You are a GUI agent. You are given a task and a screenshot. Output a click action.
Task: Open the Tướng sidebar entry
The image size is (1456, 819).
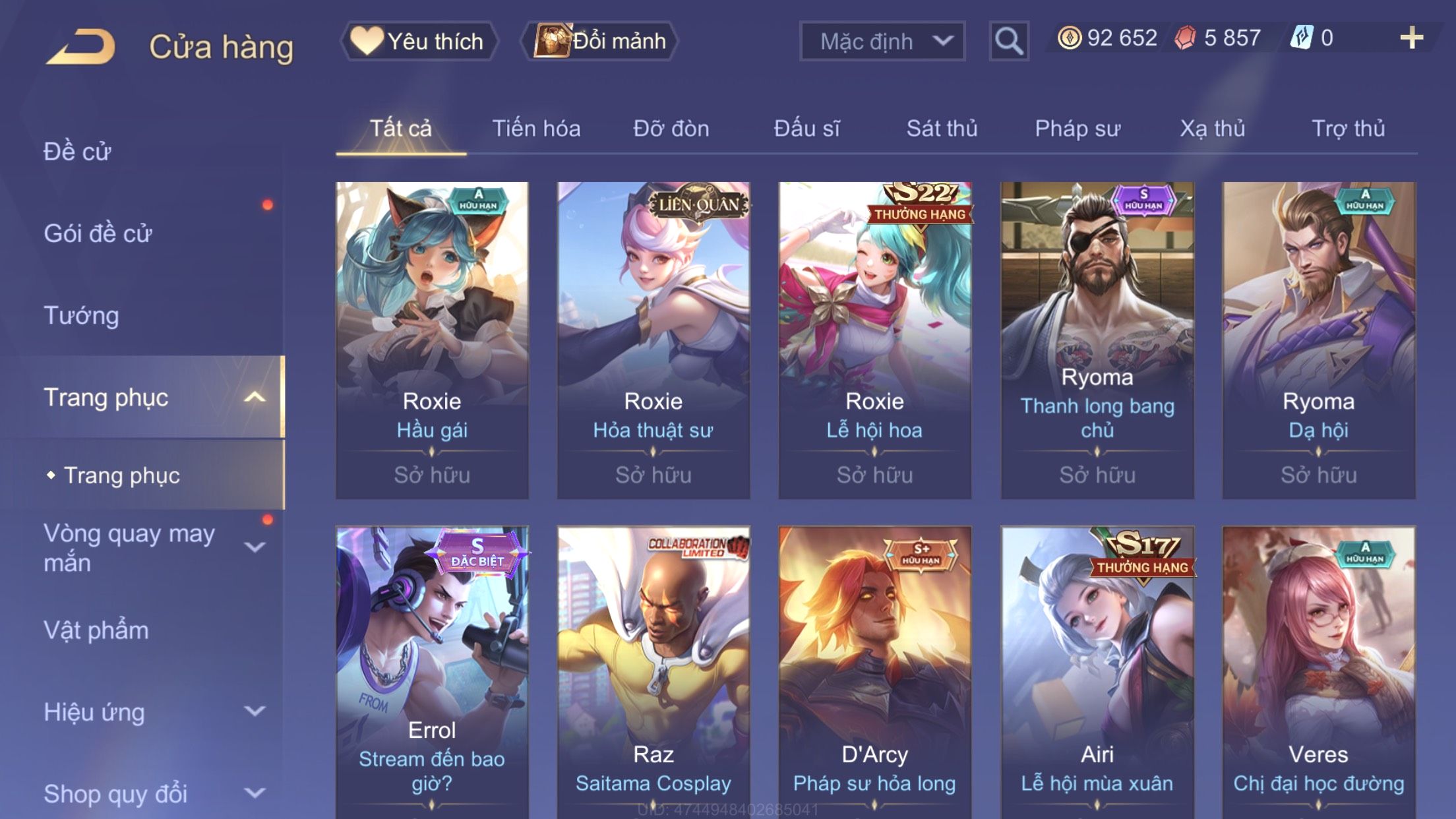[81, 315]
